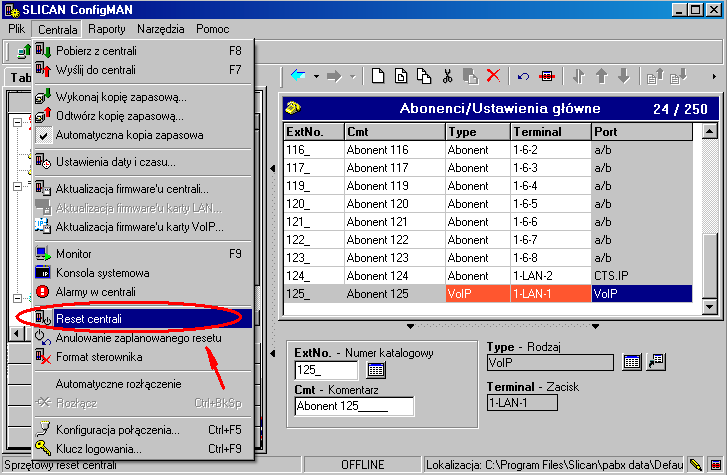Select Wykonaj kopię zapasową entry

coord(143,97)
